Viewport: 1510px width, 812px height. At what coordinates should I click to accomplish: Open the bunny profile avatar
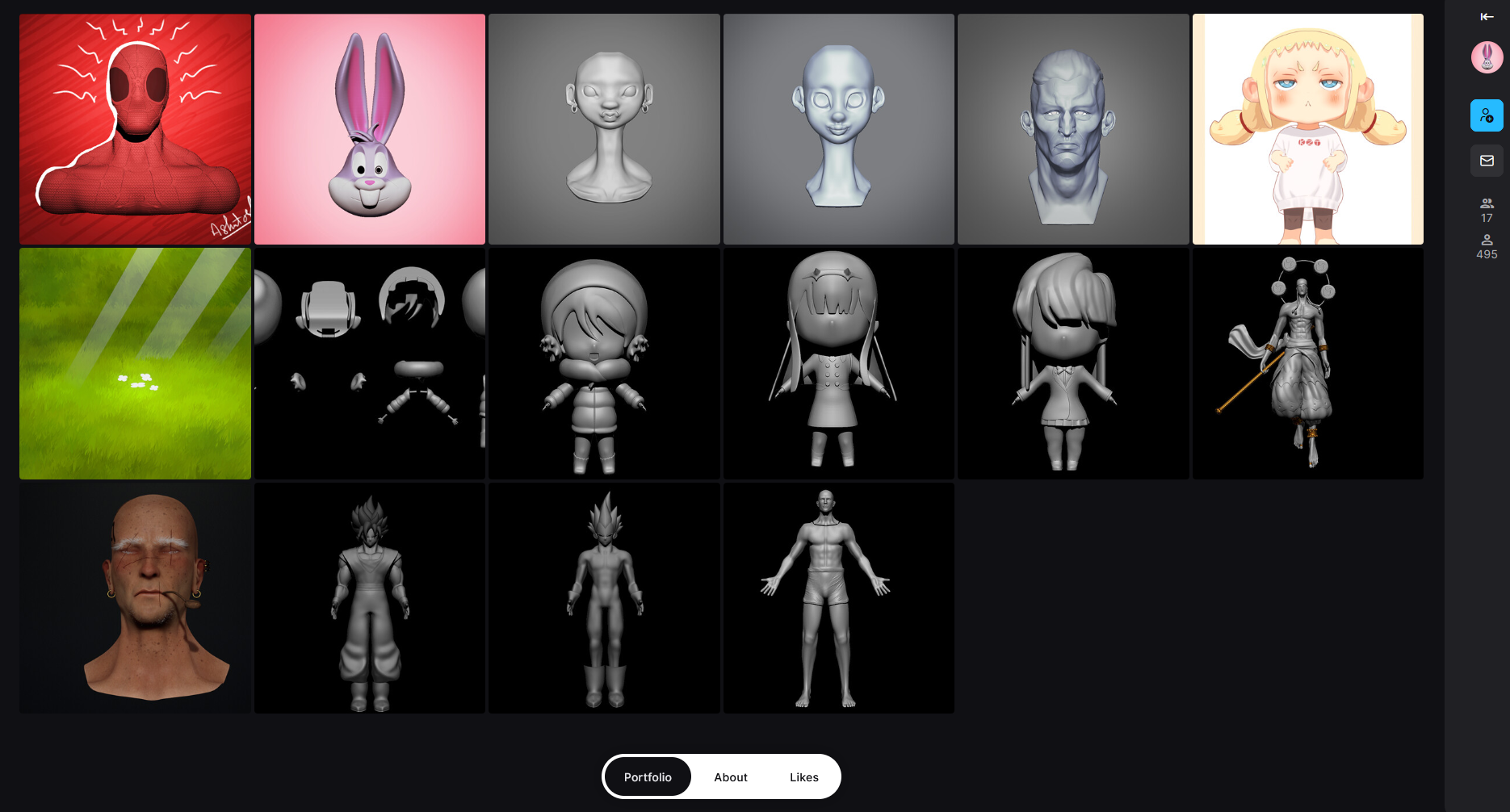(x=1487, y=57)
